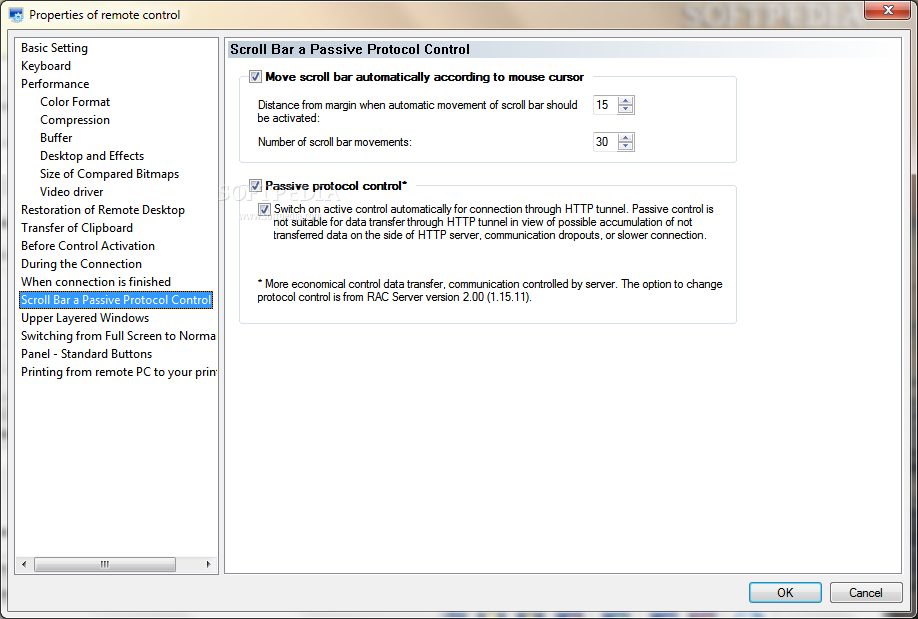The image size is (918, 619).
Task: Confirm settings with the OK button
Action: 785,593
